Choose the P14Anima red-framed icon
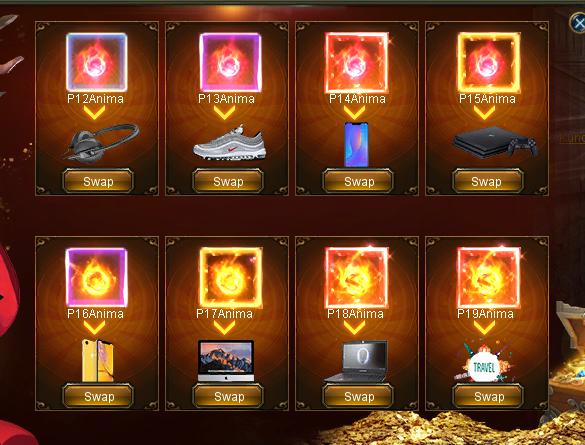This screenshot has width=585, height=445. [357, 62]
